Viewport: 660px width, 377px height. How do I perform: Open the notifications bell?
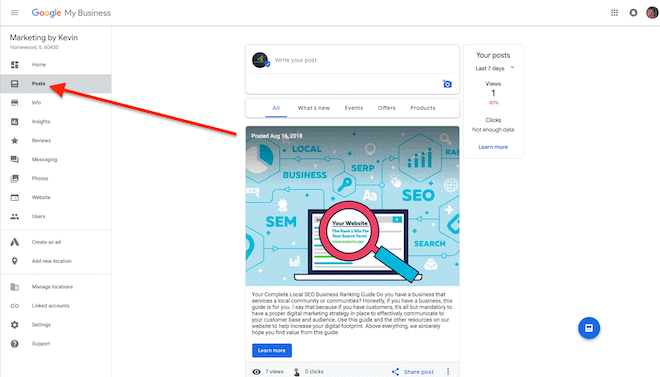(633, 13)
